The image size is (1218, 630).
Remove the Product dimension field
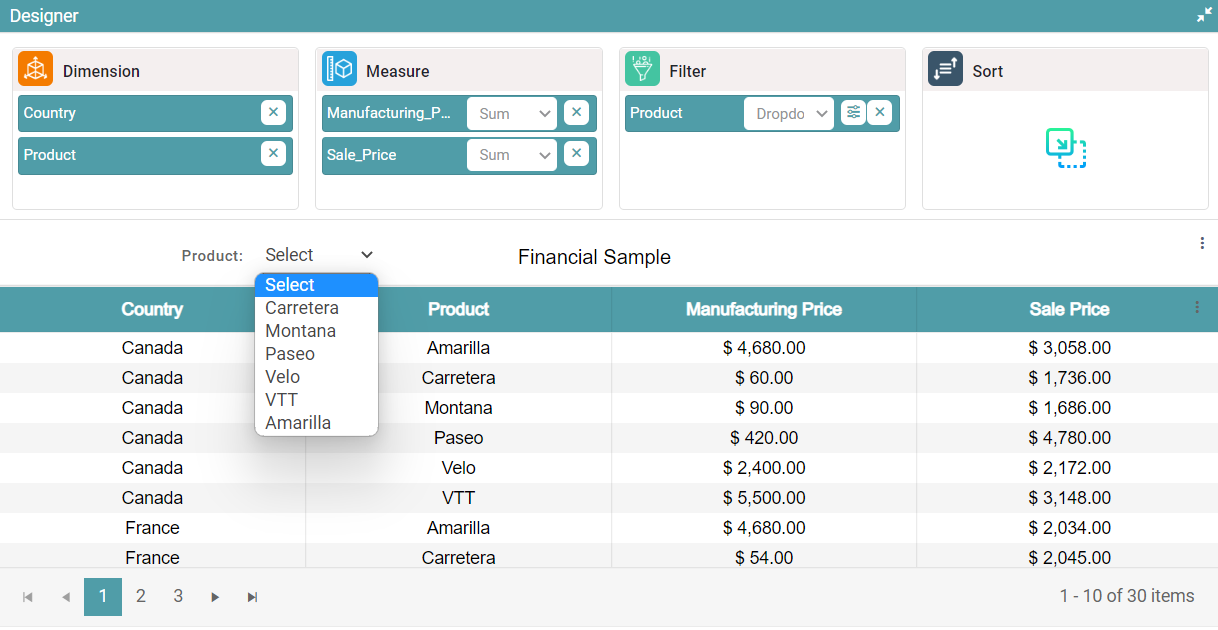click(x=273, y=154)
